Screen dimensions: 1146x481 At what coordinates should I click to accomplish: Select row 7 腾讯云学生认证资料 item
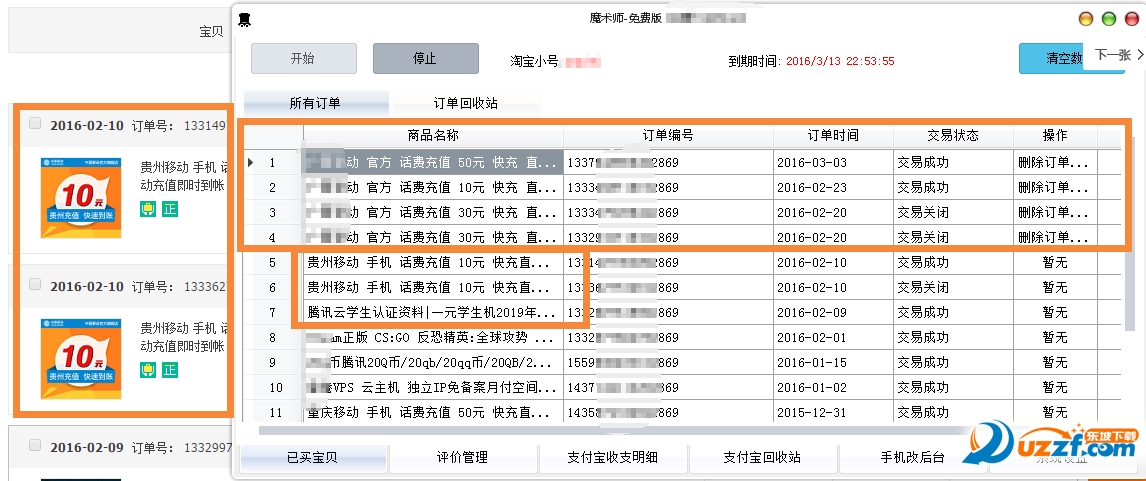[433, 313]
